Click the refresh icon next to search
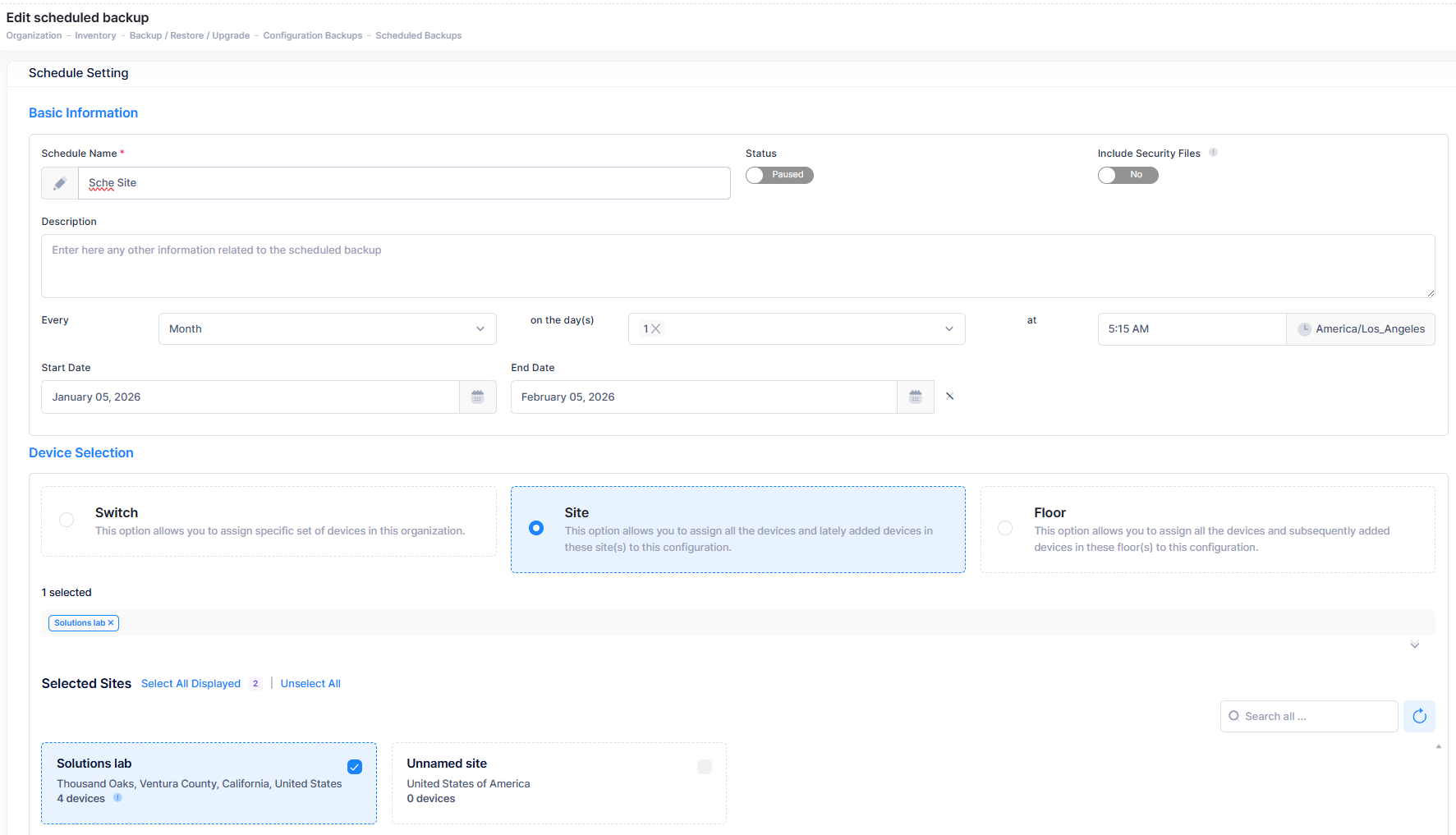This screenshot has height=835, width=1456. (x=1419, y=717)
